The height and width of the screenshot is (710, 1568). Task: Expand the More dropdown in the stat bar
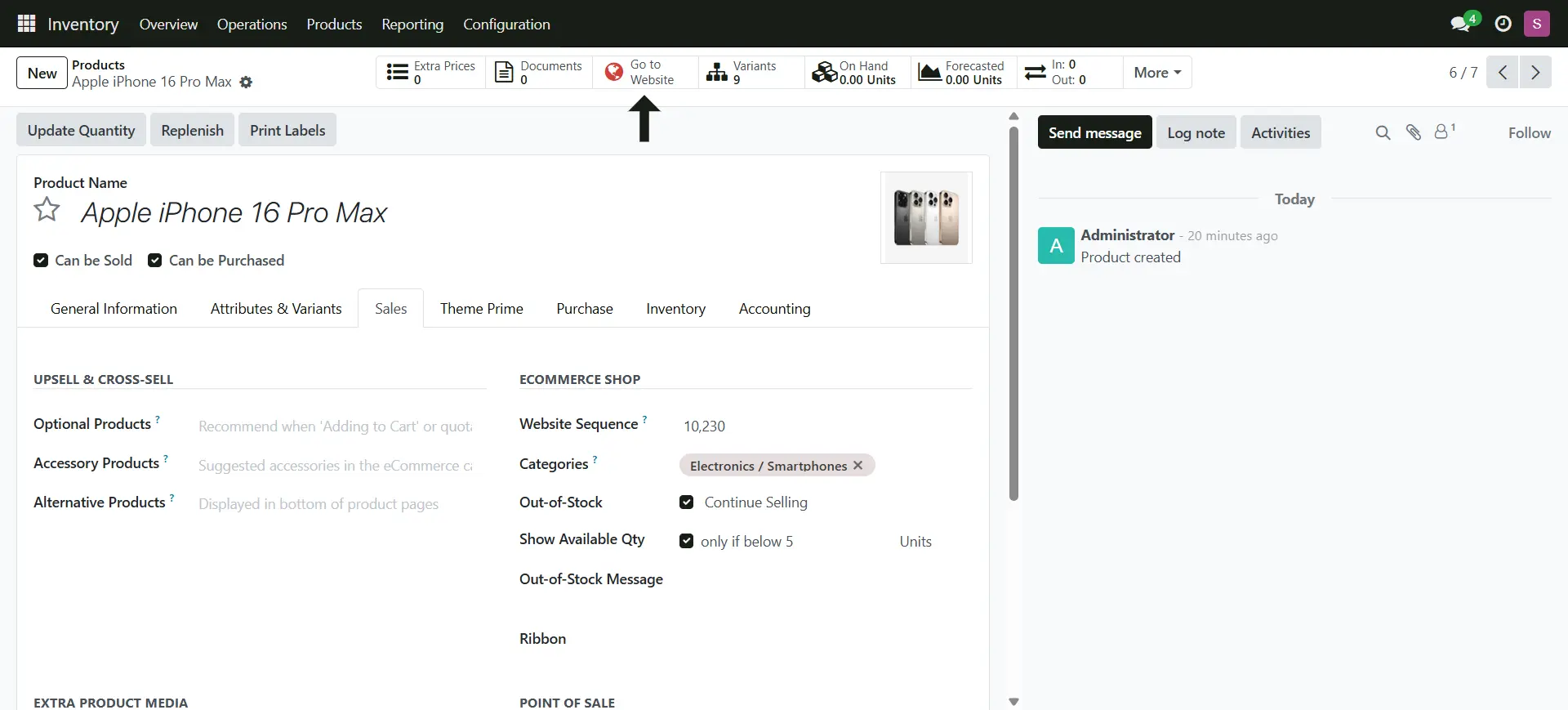click(1156, 73)
